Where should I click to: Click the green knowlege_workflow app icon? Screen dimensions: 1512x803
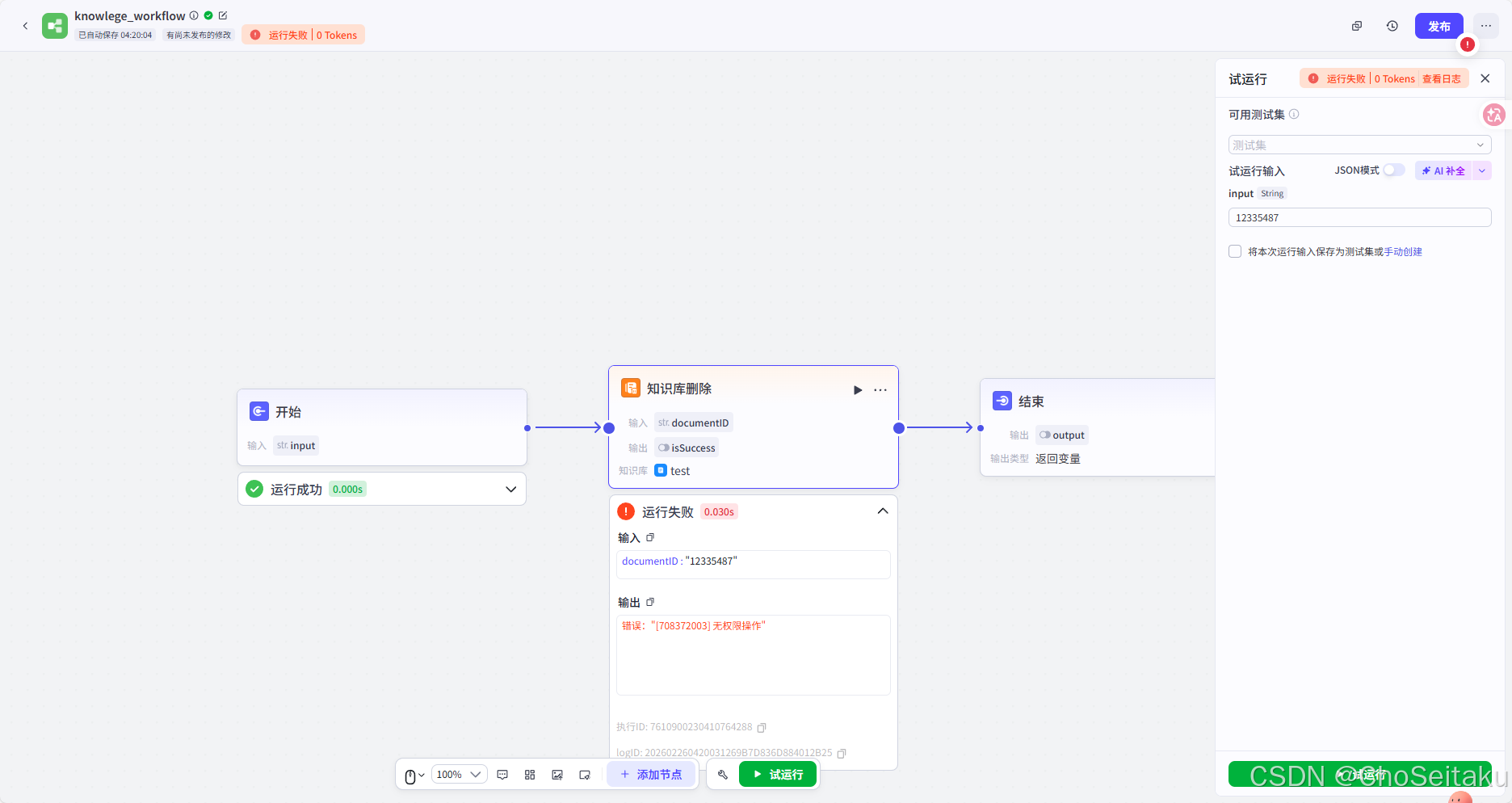click(55, 26)
